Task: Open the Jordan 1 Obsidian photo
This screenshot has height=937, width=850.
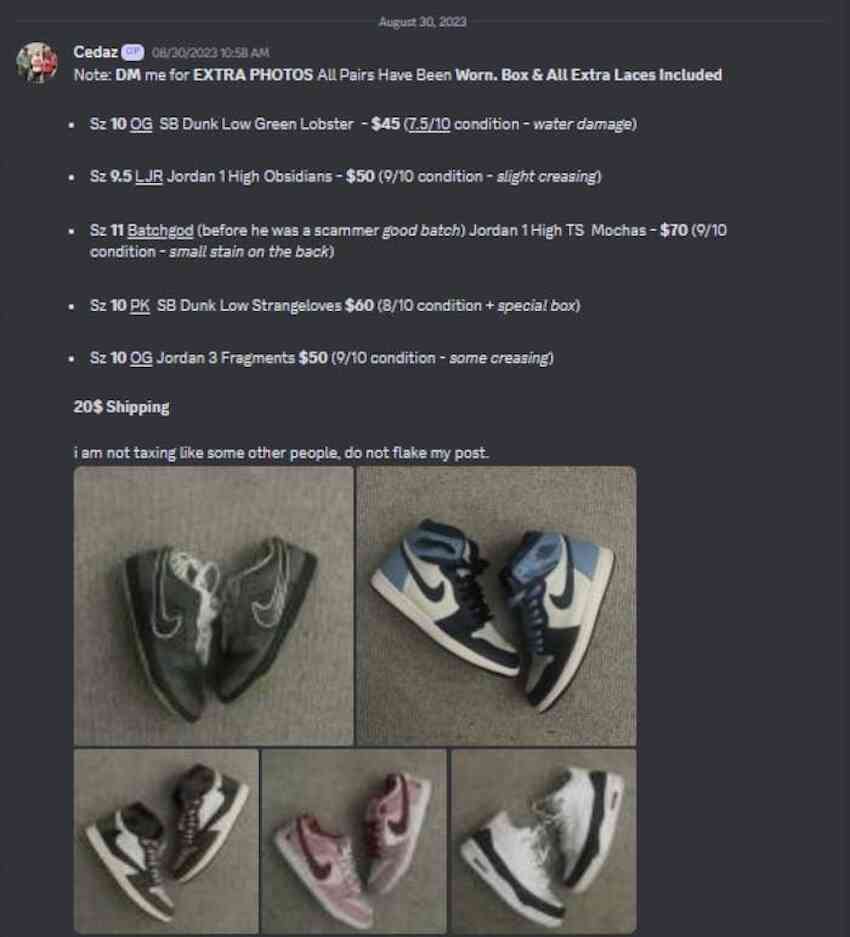Action: pos(496,606)
